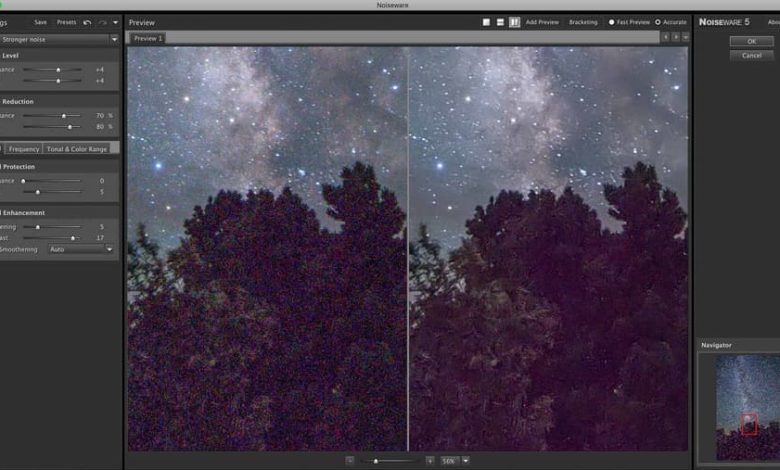This screenshot has height=470, width=780.
Task: Go to next preview tab arrow
Action: tap(676, 37)
